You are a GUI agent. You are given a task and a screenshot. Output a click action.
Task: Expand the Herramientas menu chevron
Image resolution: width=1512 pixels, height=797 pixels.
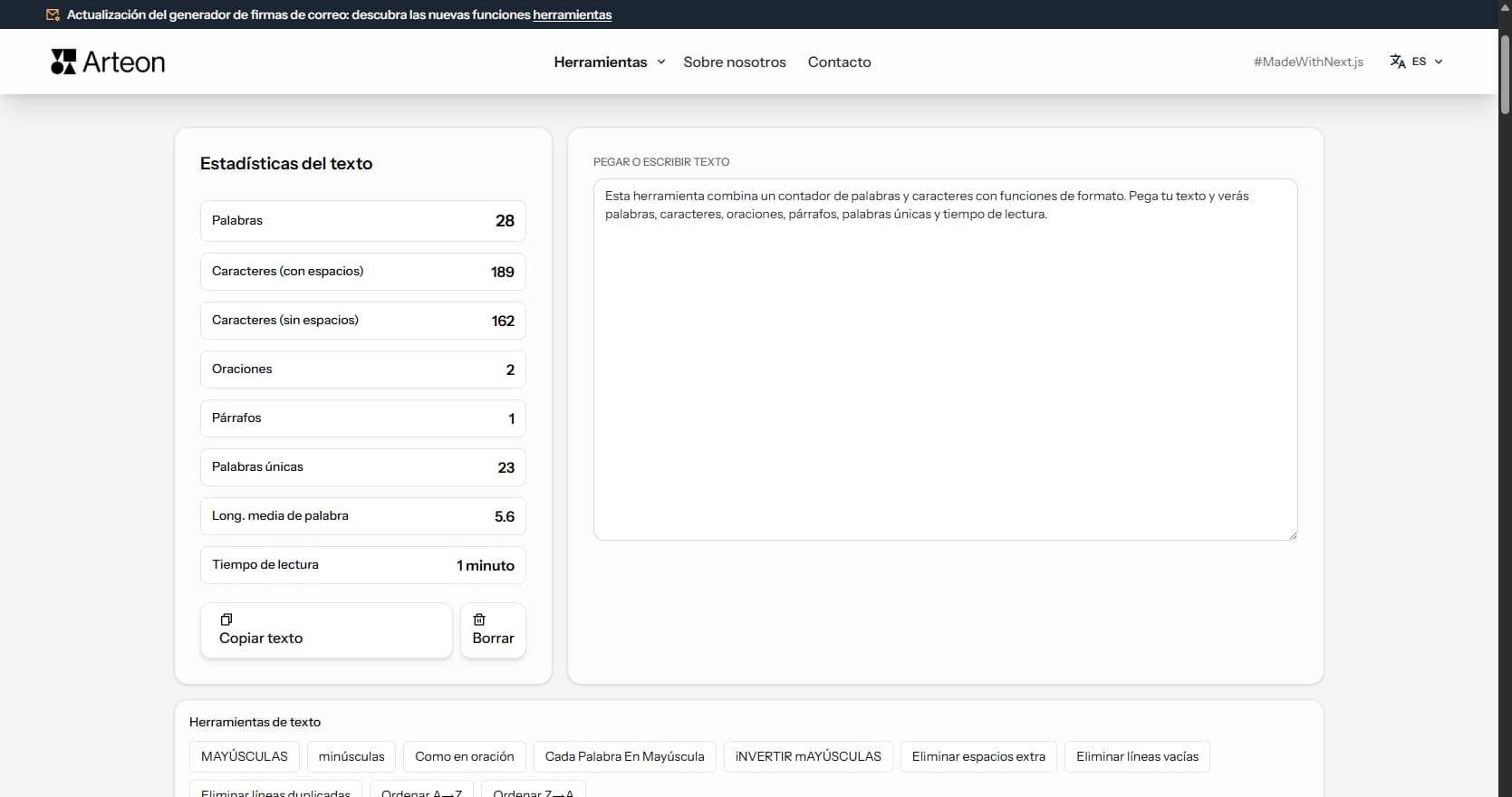coord(661,62)
